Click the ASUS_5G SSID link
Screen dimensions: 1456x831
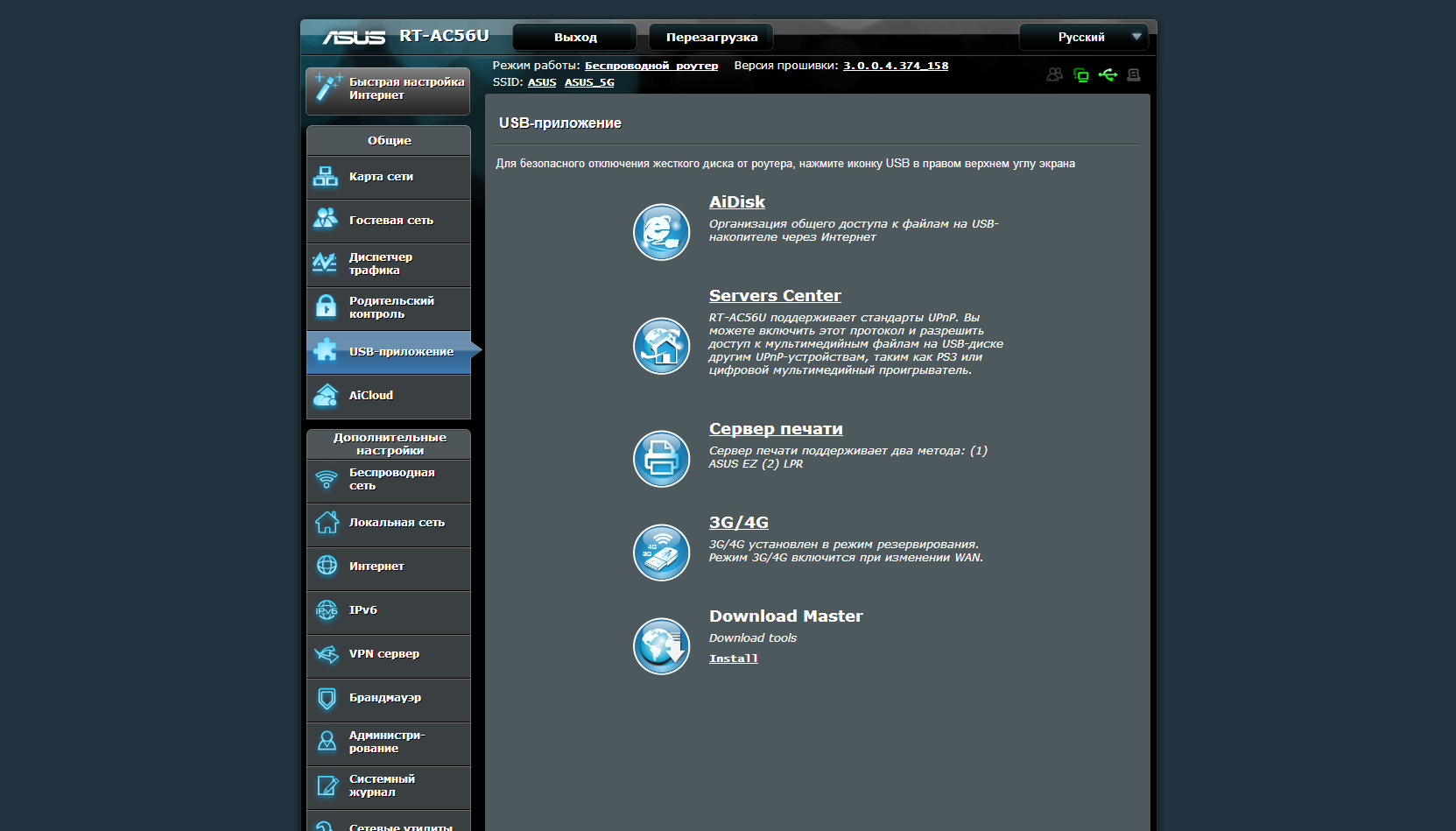point(589,82)
